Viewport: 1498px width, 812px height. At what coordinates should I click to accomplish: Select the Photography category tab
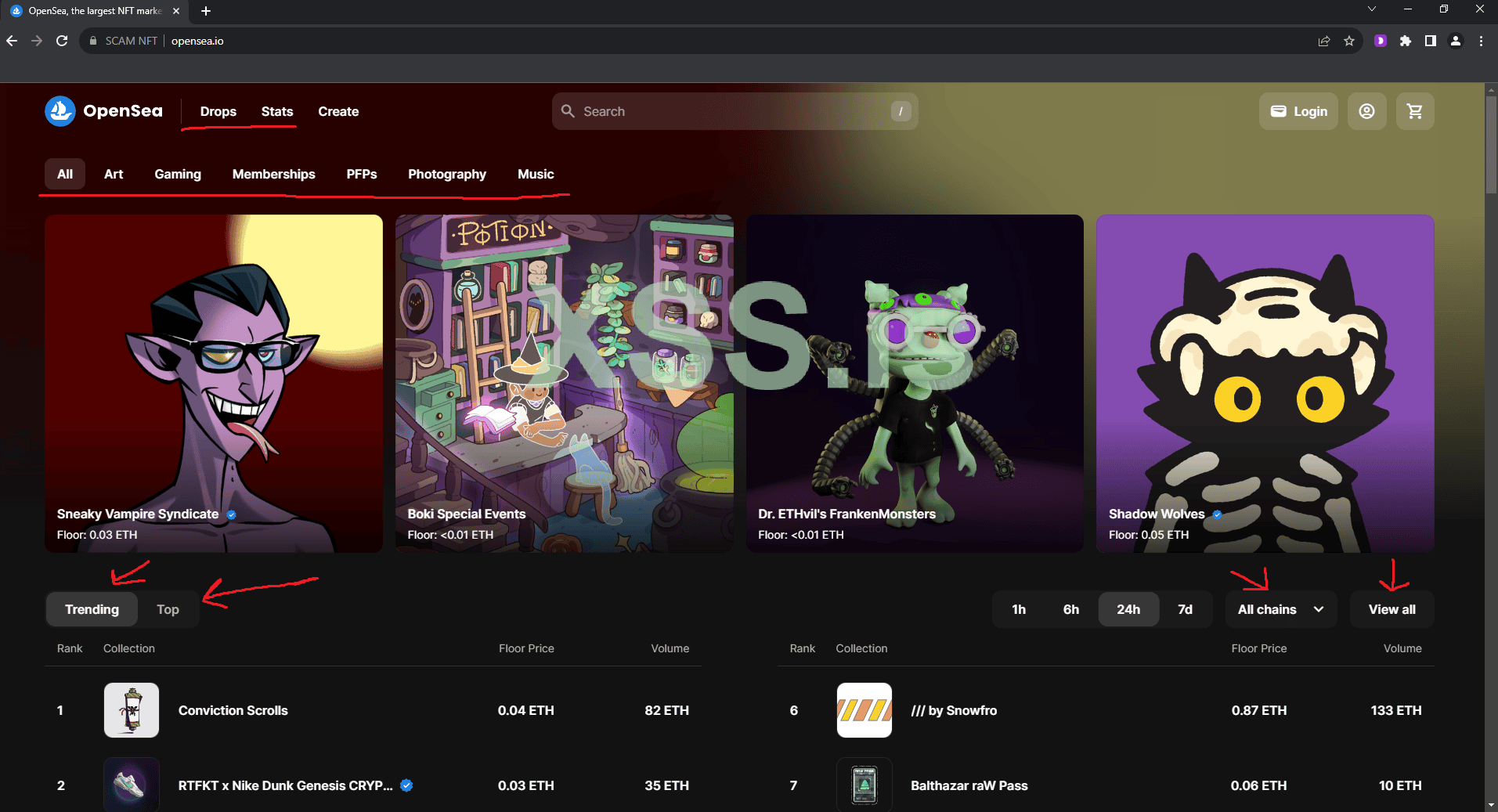(x=447, y=174)
